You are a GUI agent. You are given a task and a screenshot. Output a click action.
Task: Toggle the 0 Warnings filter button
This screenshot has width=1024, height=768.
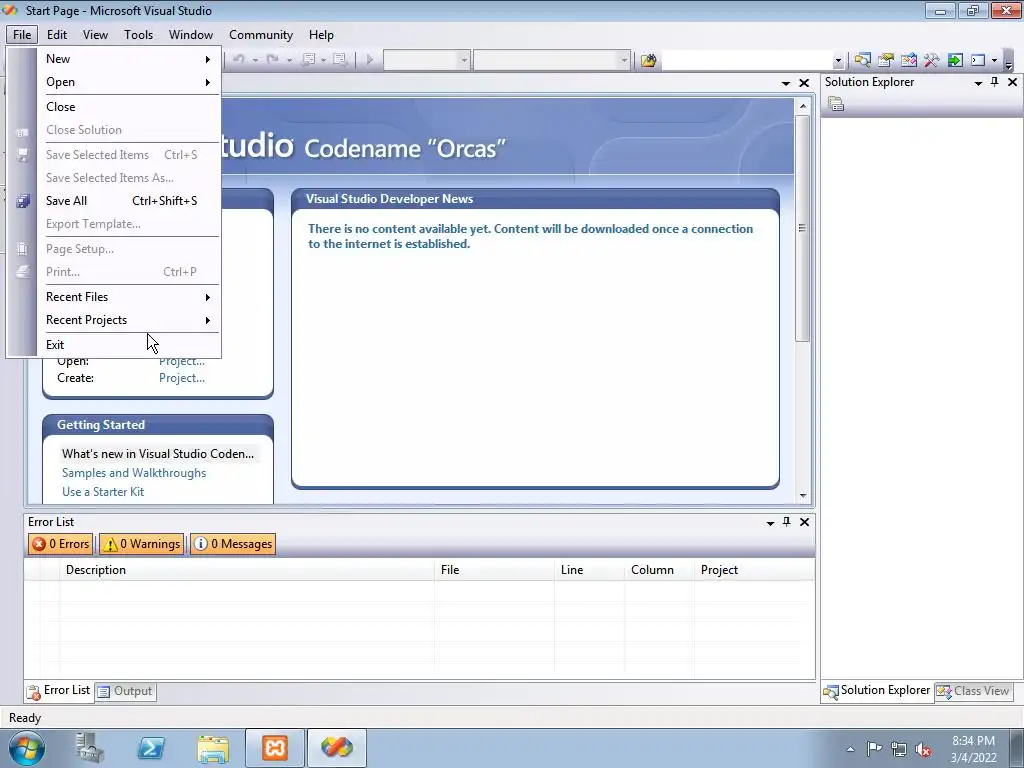pos(142,544)
